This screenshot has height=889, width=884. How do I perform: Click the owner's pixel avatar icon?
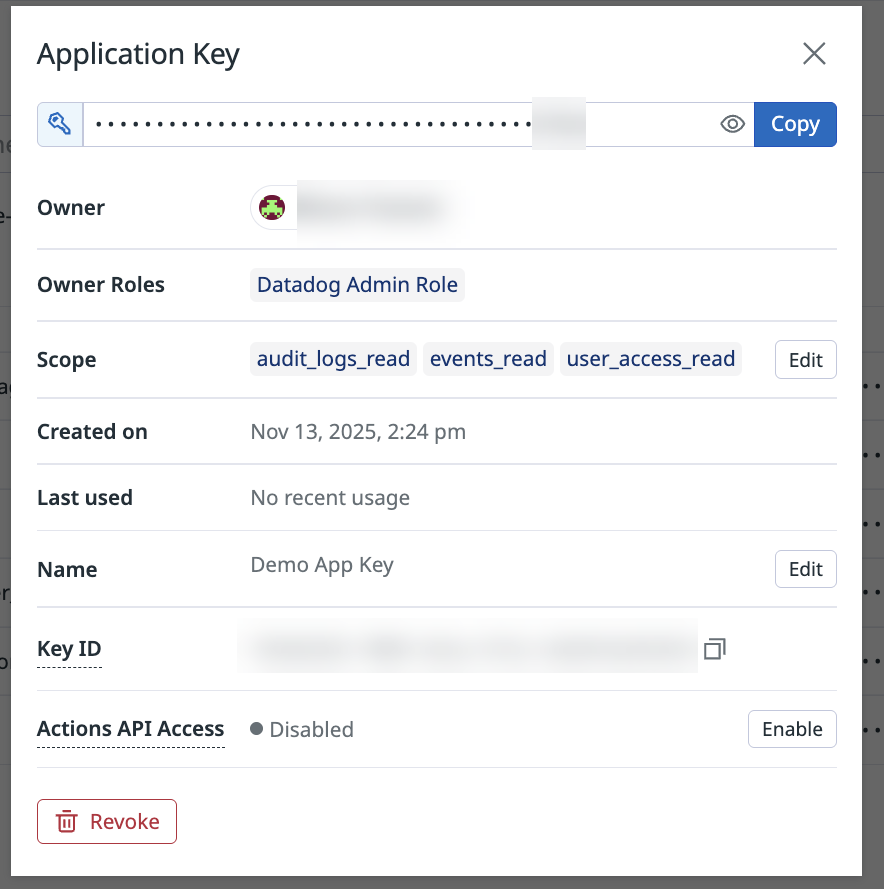click(x=272, y=208)
